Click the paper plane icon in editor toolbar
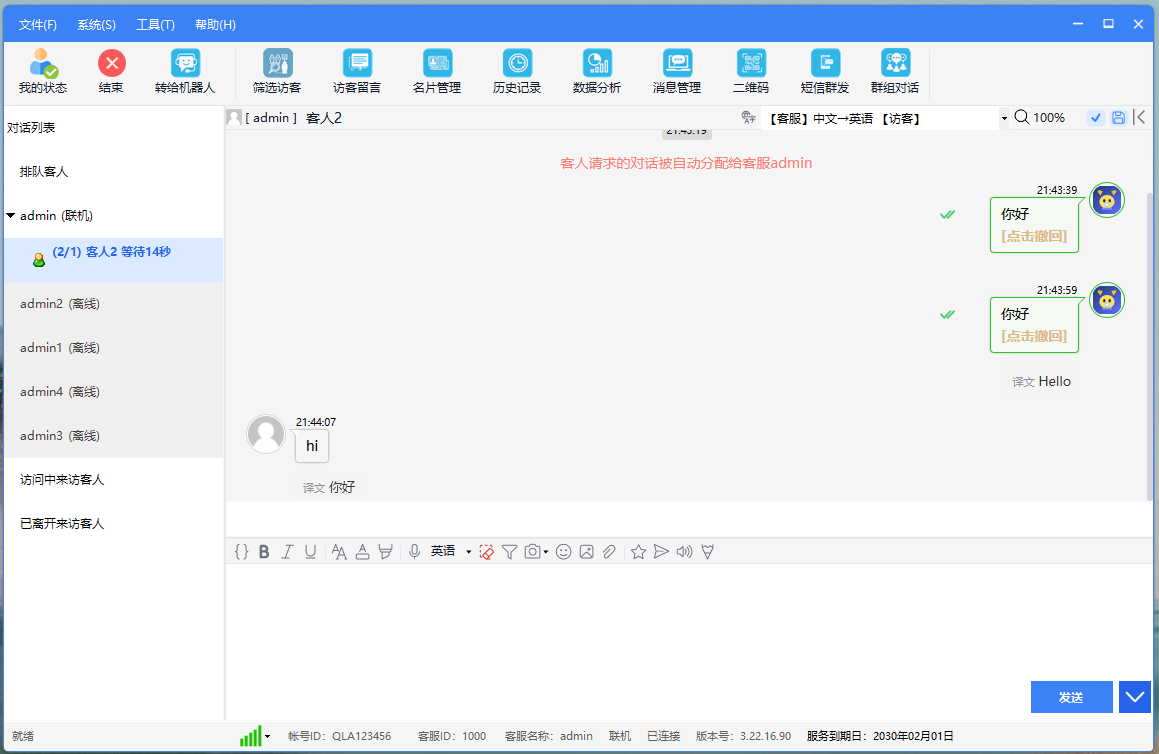Viewport: 1159px width, 754px height. [662, 551]
